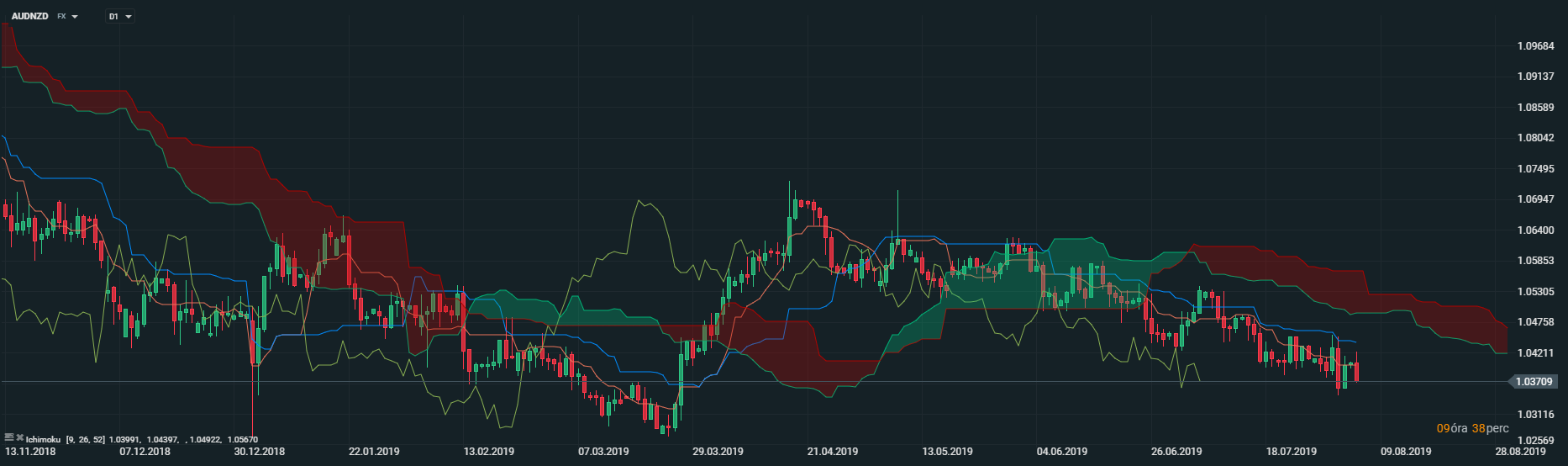Click the 22.01.2019 date axis label
1568x466 pixels.
point(374,452)
